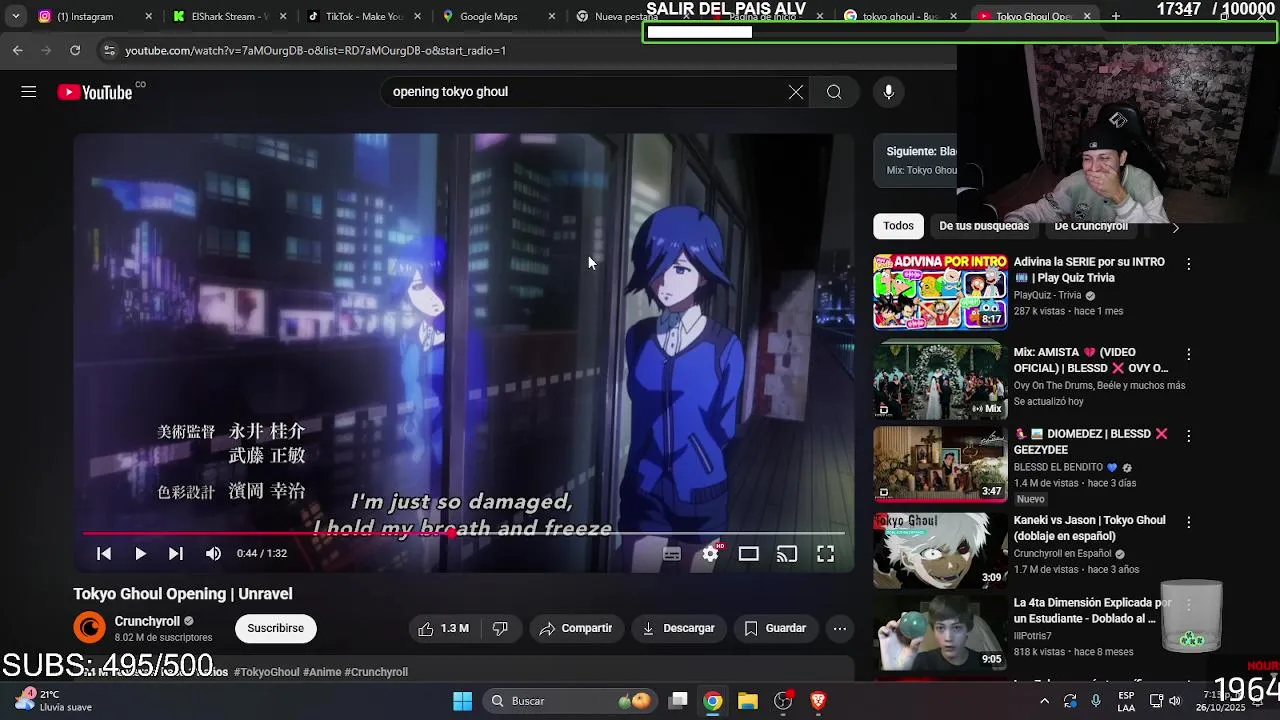Mute the video volume
The height and width of the screenshot is (720, 1280).
[x=213, y=553]
